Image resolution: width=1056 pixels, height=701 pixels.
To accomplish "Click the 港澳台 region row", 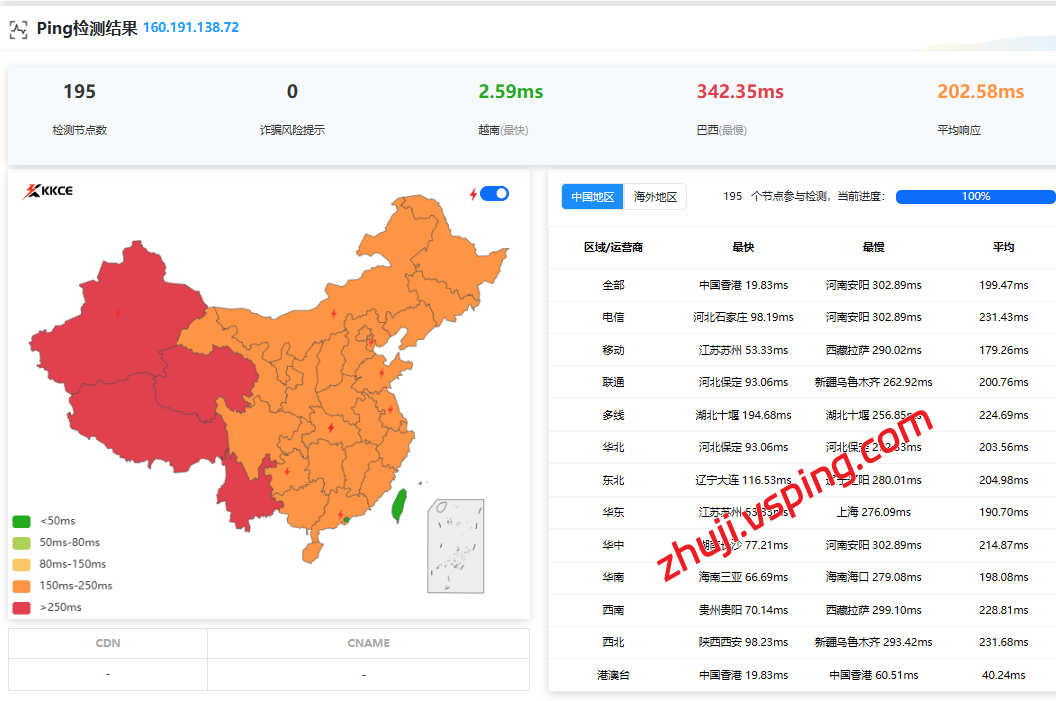I will click(x=613, y=675).
